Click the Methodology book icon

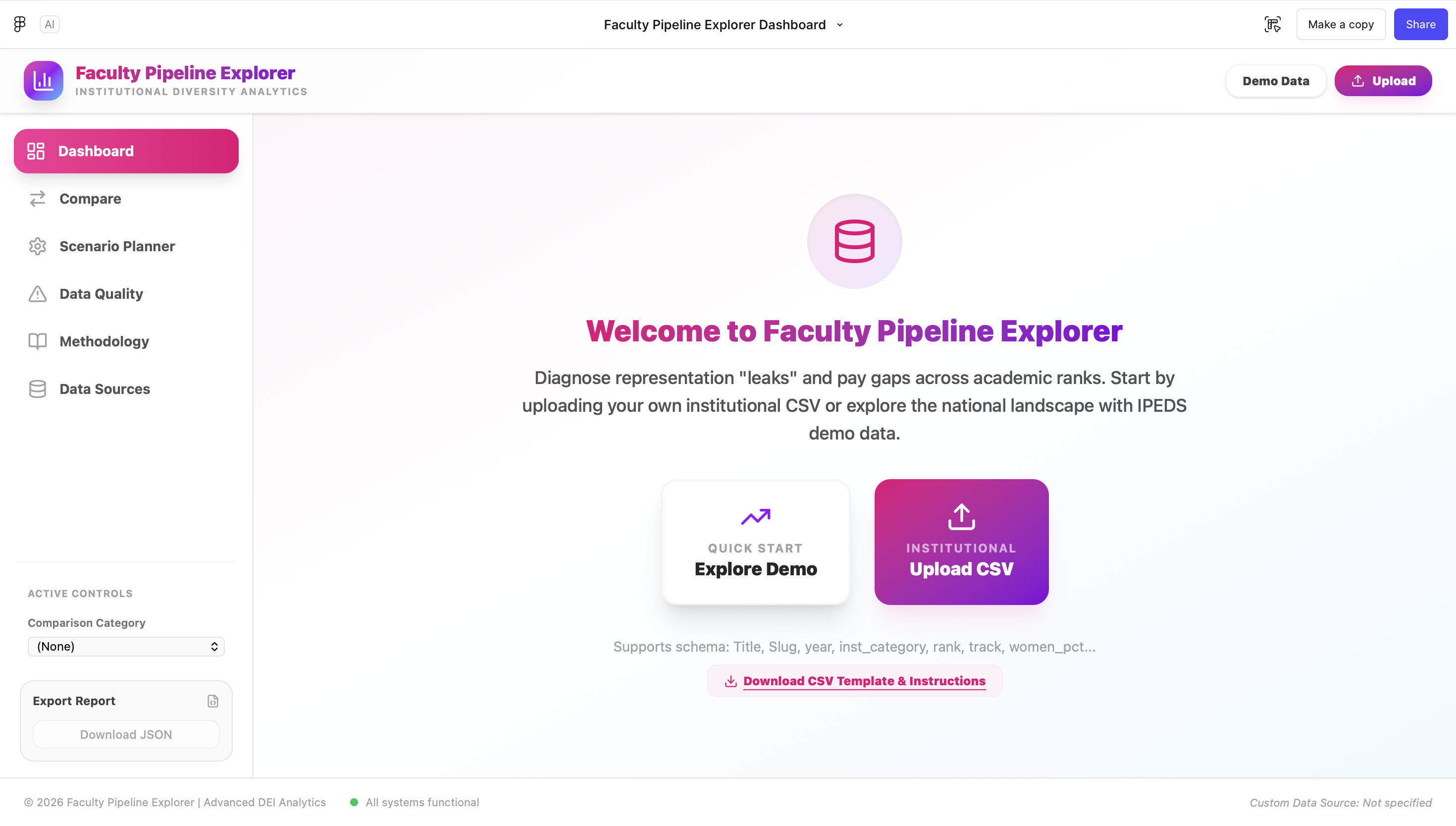[38, 341]
